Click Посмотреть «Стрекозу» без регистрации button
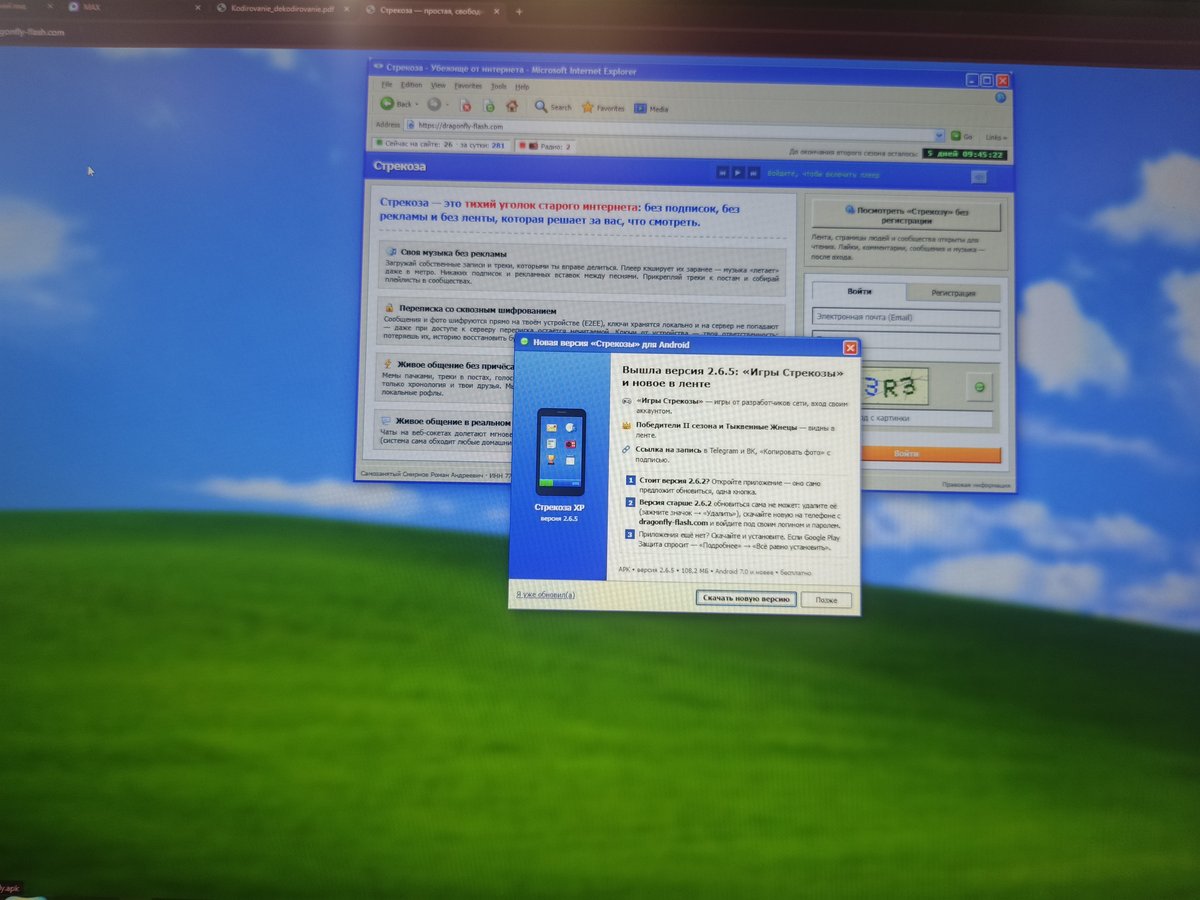This screenshot has width=1200, height=900. pyautogui.click(x=906, y=215)
